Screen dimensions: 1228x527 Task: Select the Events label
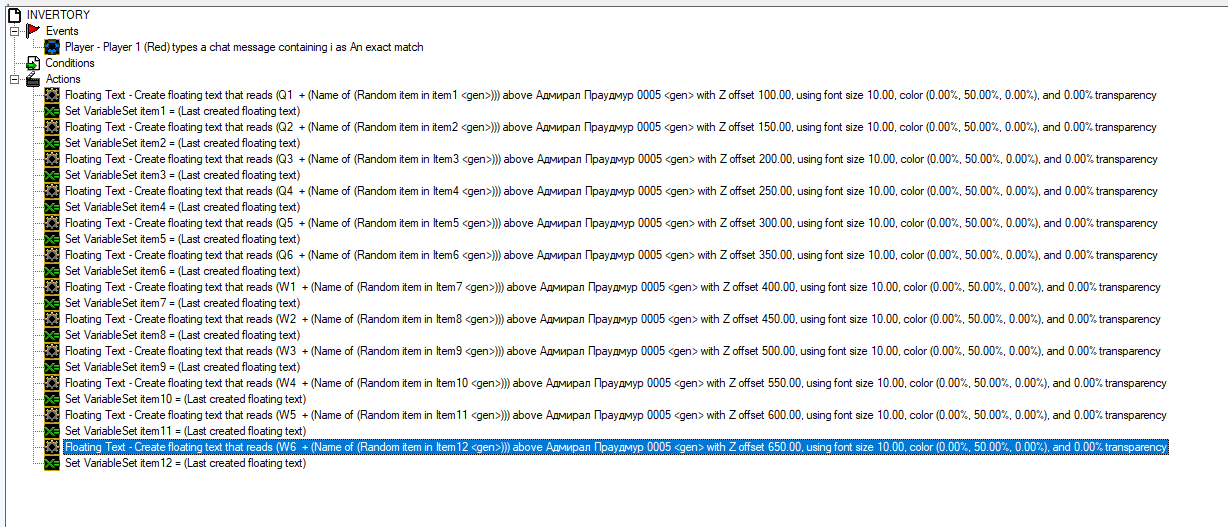[62, 31]
